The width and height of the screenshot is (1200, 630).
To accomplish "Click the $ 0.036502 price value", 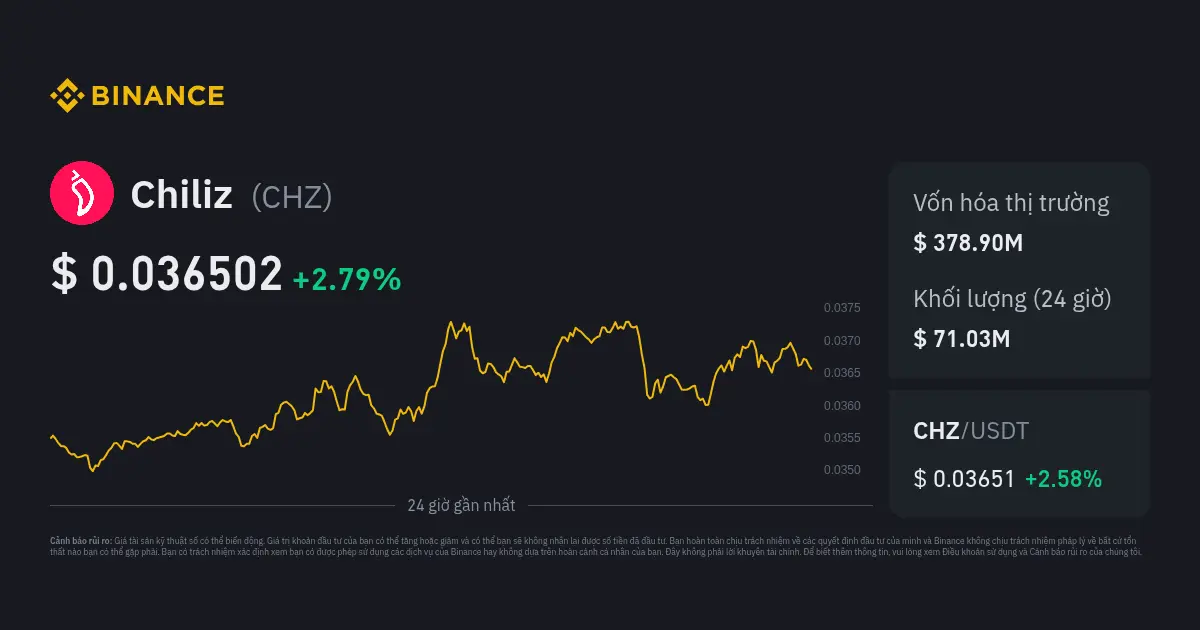I will [167, 275].
